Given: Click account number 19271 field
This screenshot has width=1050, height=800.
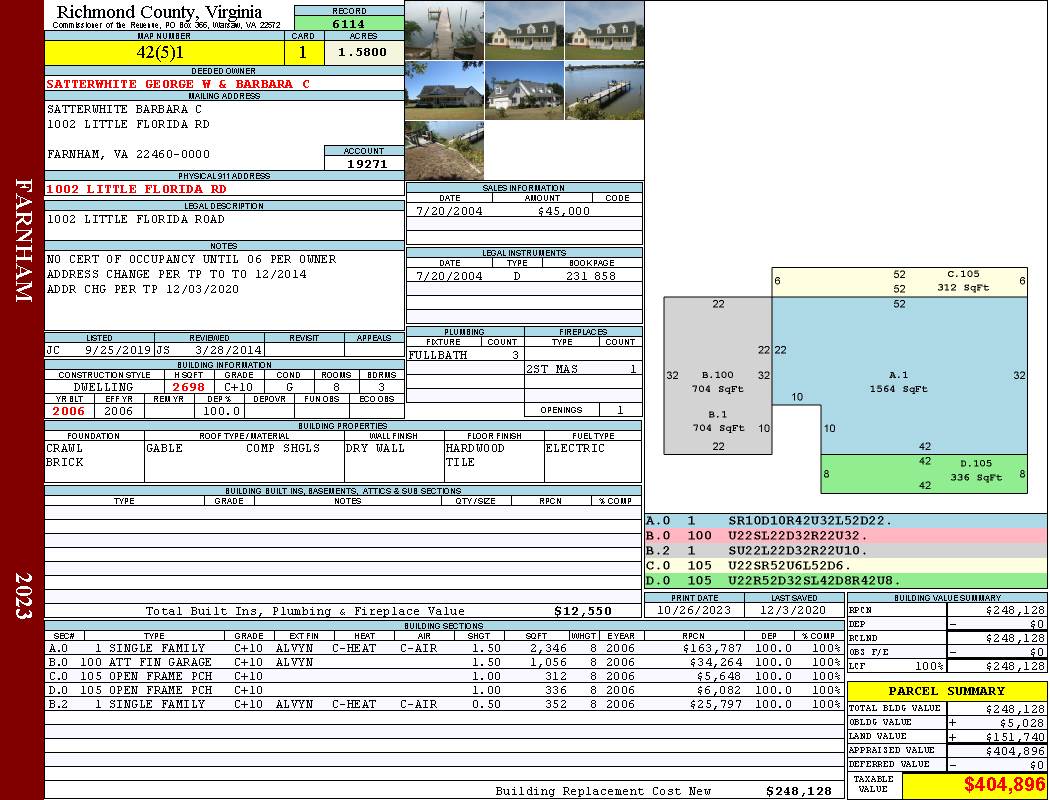Looking at the screenshot, I should pyautogui.click(x=364, y=163).
